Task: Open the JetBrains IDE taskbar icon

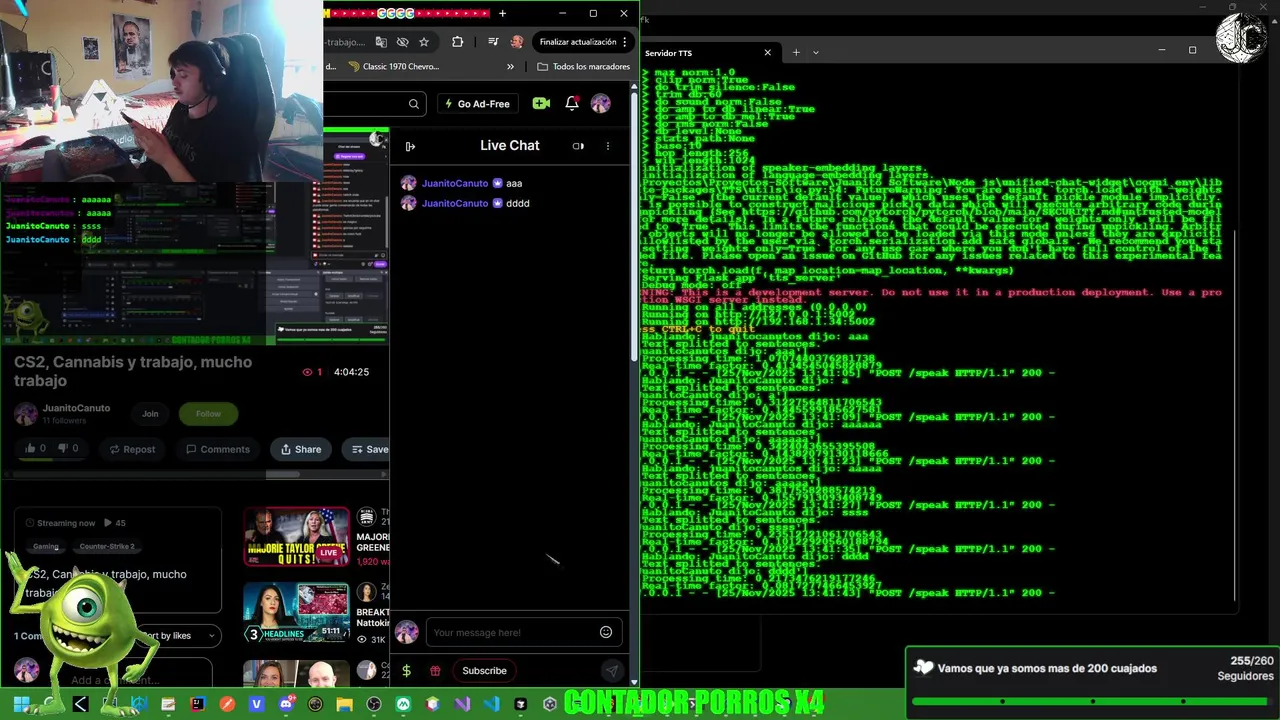Action: 198,704
